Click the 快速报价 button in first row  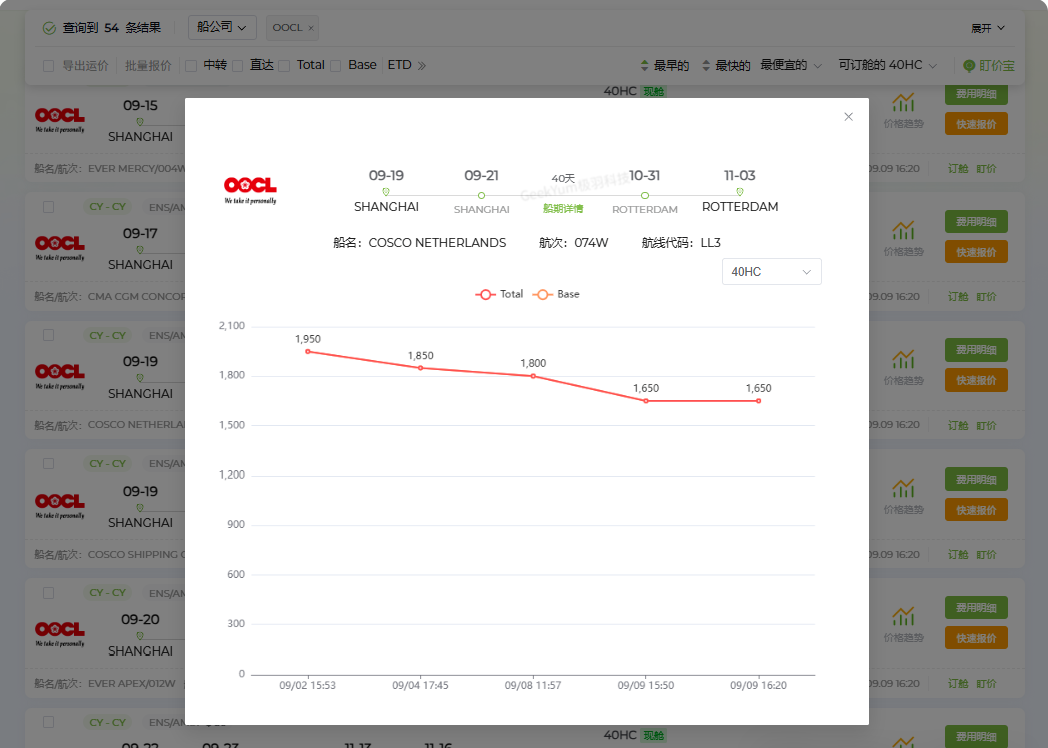coord(976,124)
